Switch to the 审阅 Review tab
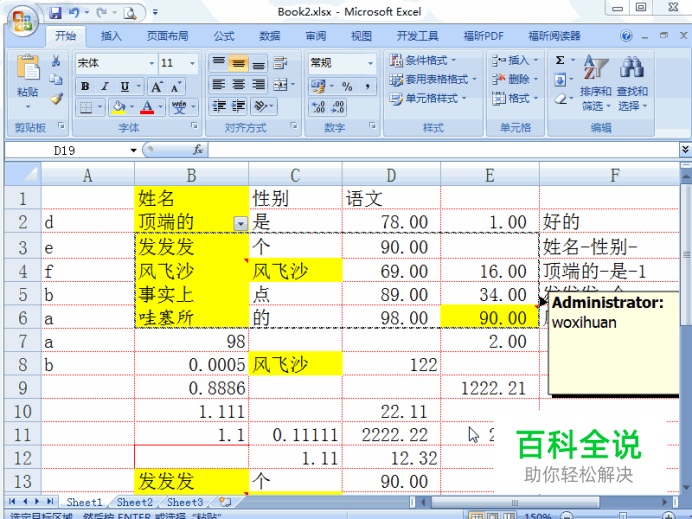The height and width of the screenshot is (519, 692). pyautogui.click(x=316, y=36)
